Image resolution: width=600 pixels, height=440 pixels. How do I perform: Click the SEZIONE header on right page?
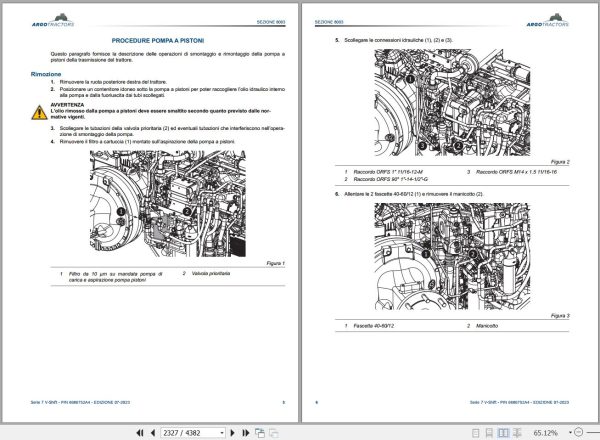tap(329, 22)
